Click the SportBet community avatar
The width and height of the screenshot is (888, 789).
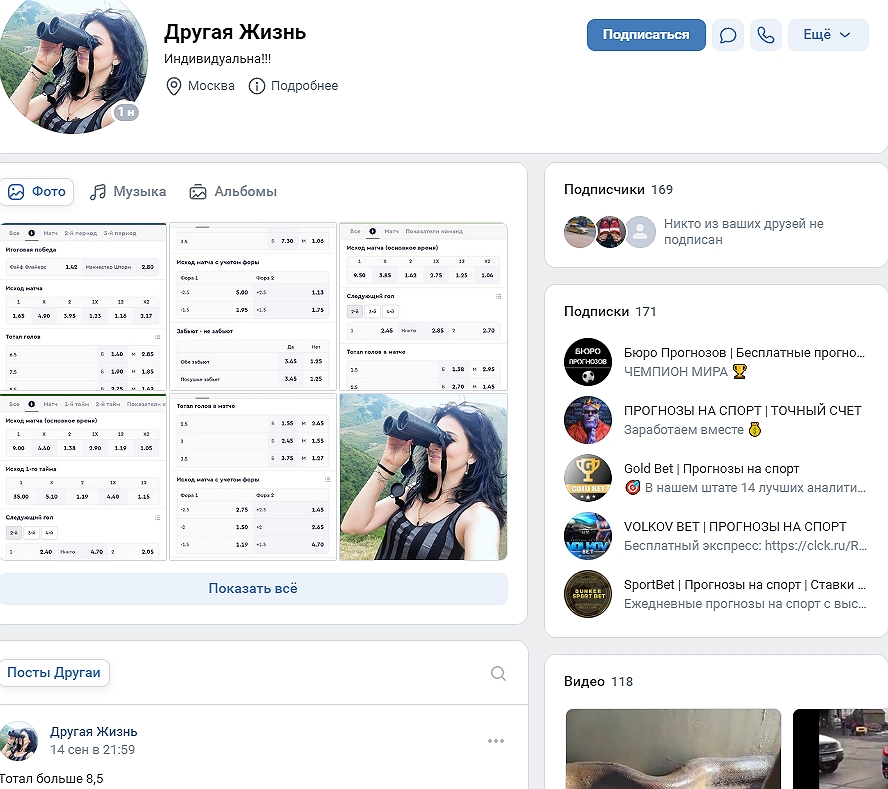[587, 594]
